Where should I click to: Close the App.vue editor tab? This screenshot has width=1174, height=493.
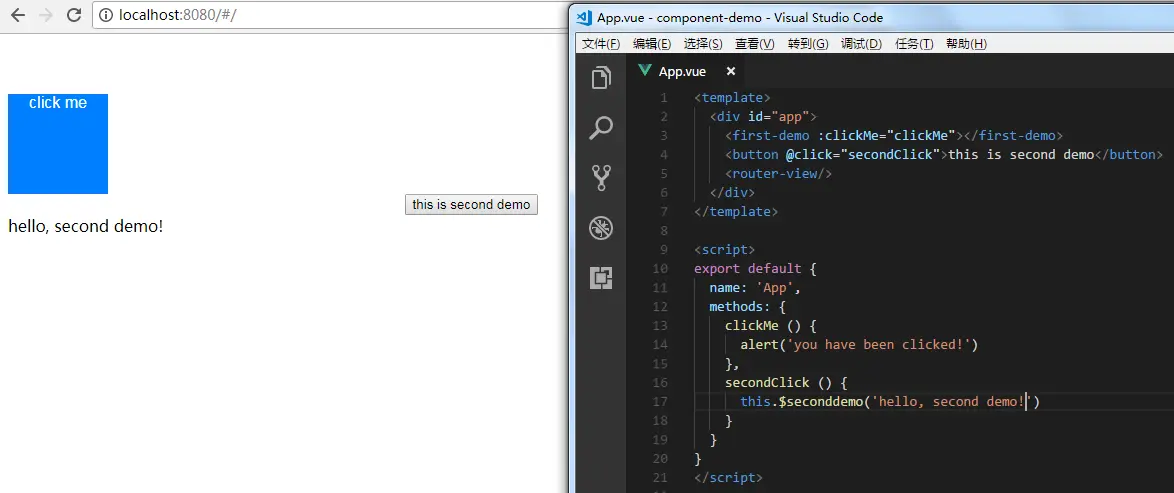tap(731, 71)
